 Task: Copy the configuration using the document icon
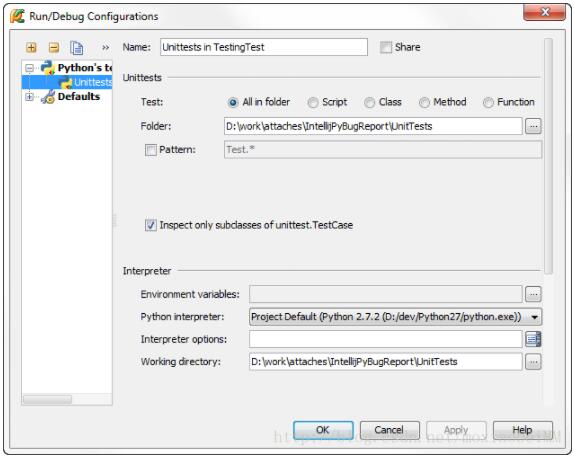77,48
